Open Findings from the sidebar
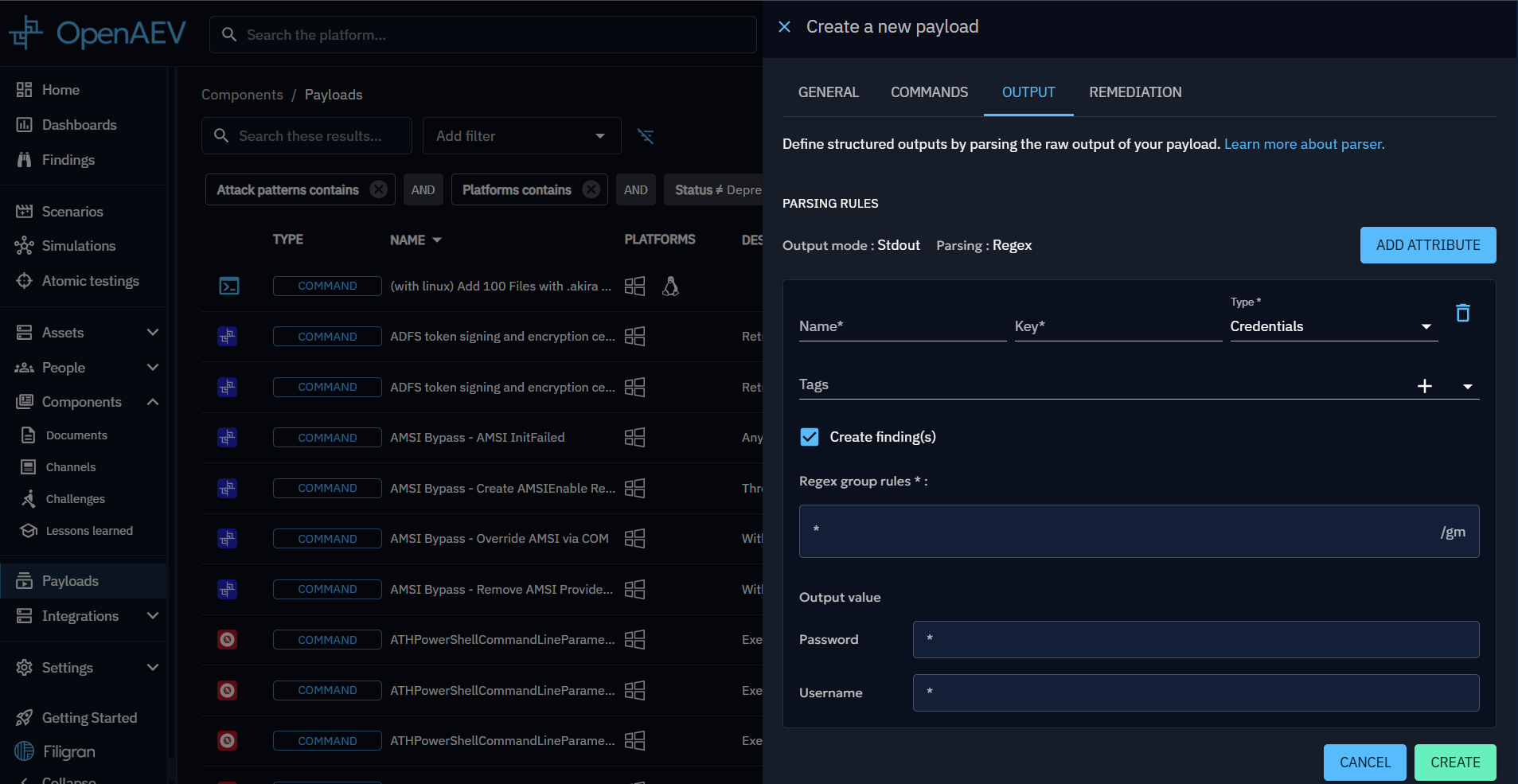The width and height of the screenshot is (1518, 784). point(68,160)
